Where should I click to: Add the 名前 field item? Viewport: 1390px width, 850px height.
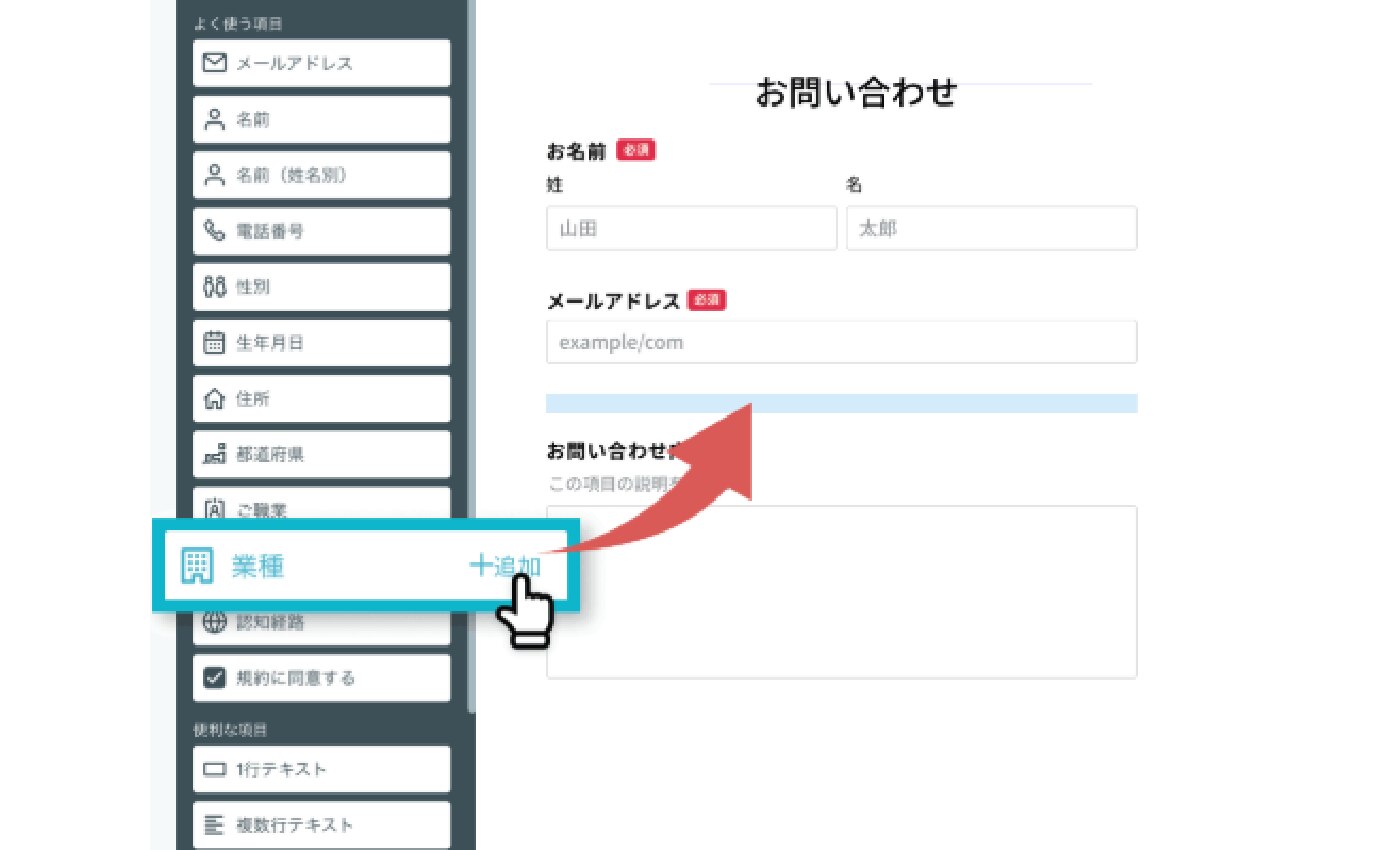pyautogui.click(x=321, y=120)
